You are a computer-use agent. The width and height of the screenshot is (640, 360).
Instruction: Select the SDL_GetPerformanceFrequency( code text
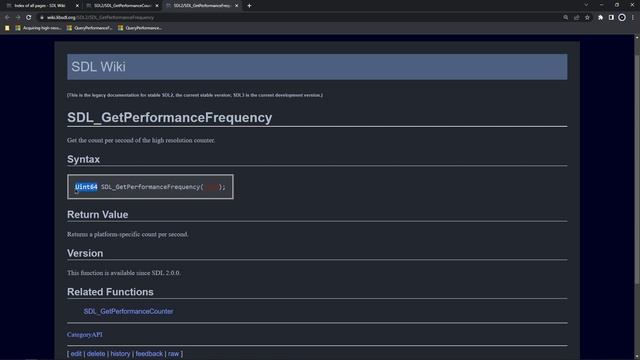(x=152, y=187)
